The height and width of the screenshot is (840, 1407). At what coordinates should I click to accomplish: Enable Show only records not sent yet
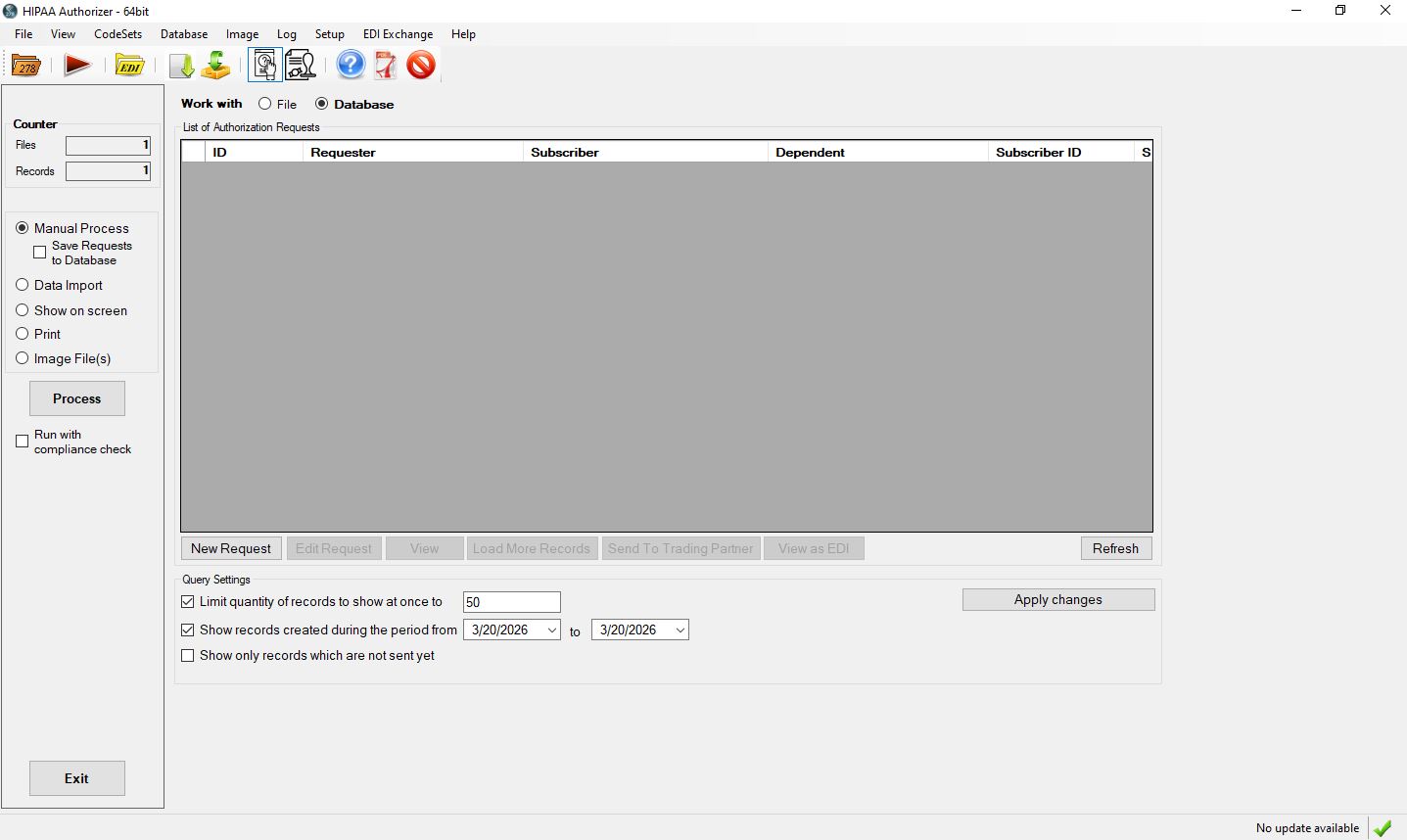pos(188,656)
